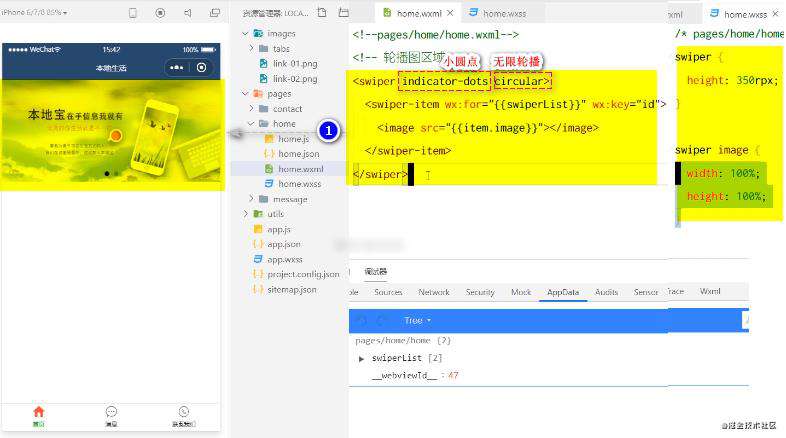Click the indicator-dots attribute in code

coord(445,81)
